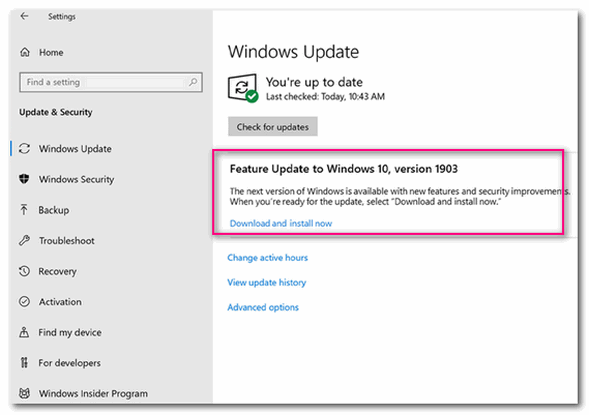589x415 pixels.
Task: Click the Check for updates button
Action: pos(273,127)
